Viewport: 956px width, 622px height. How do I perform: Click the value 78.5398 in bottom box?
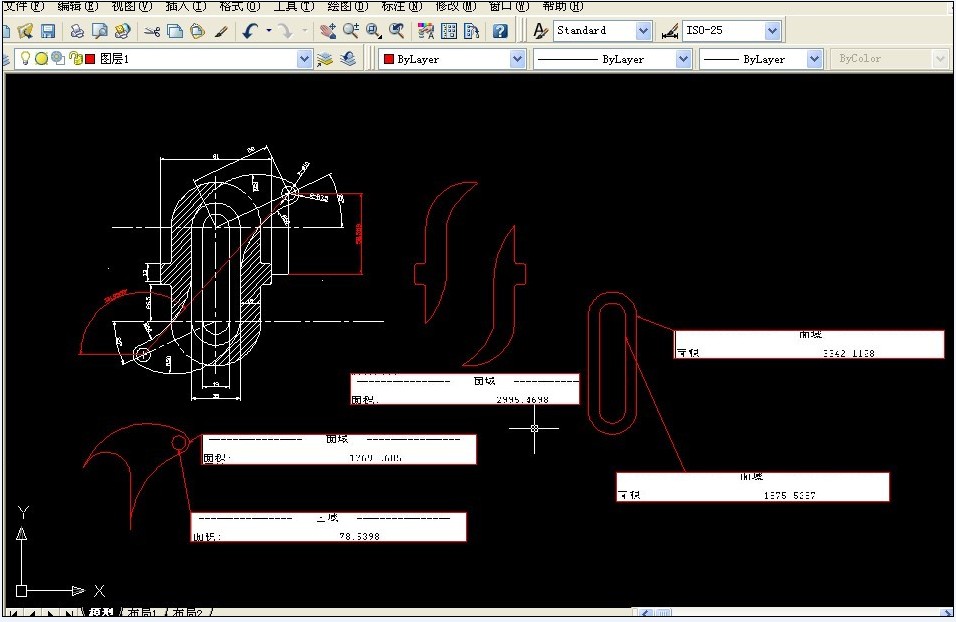pyautogui.click(x=359, y=536)
